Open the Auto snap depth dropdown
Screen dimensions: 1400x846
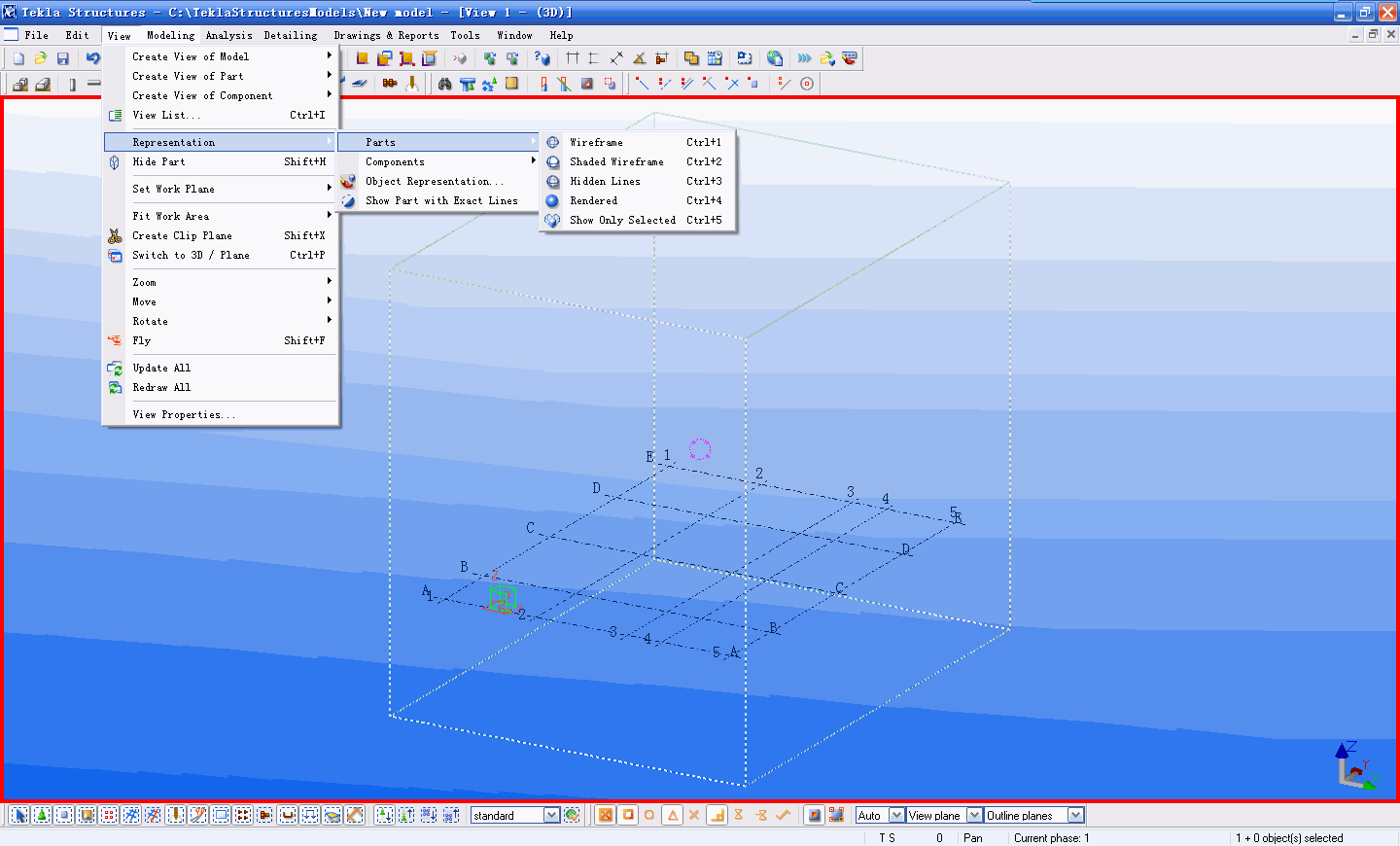tap(896, 815)
